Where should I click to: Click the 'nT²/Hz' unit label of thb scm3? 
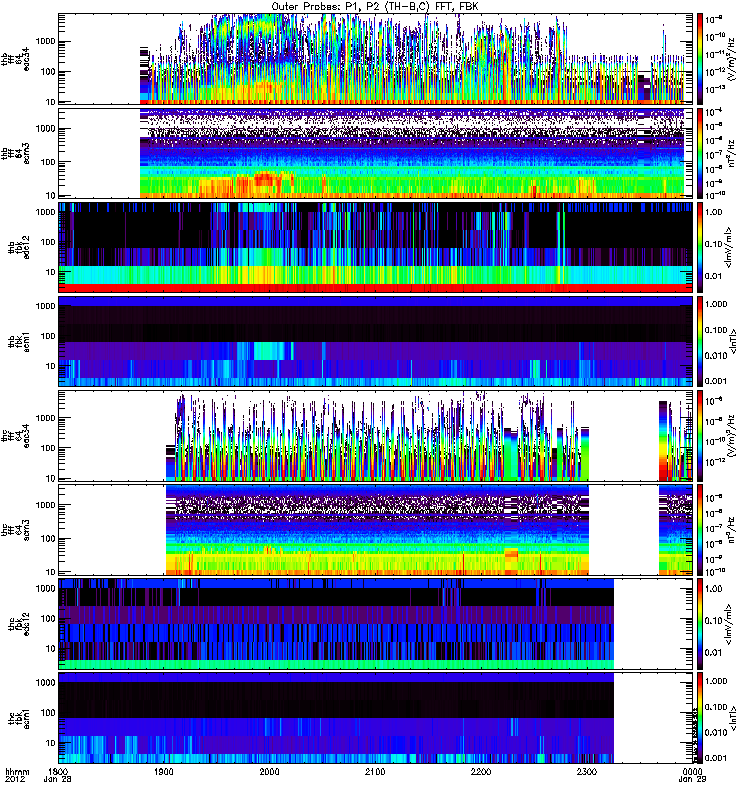(731, 153)
